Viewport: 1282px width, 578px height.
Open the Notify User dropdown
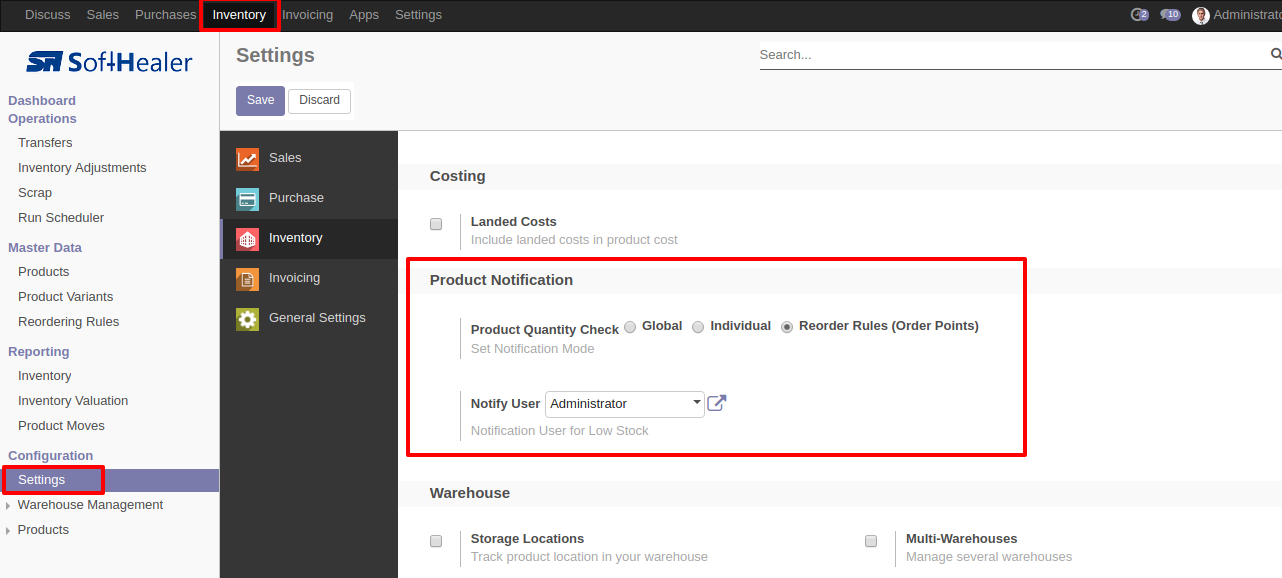[x=625, y=404]
